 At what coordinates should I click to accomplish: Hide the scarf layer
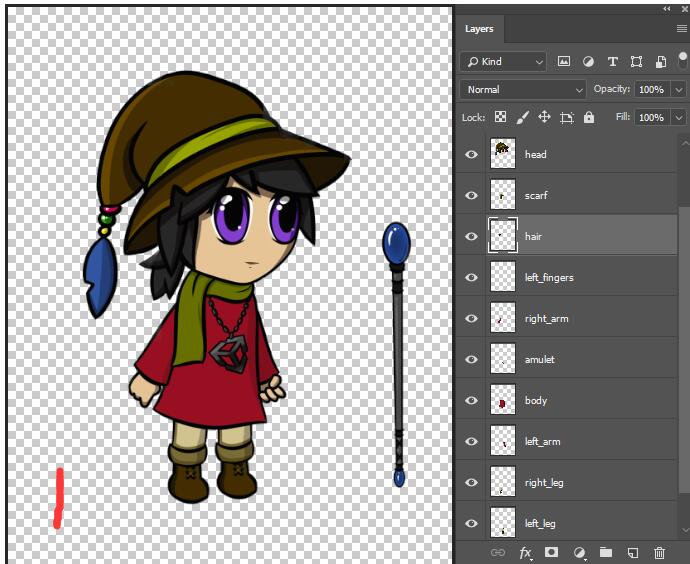tap(471, 195)
